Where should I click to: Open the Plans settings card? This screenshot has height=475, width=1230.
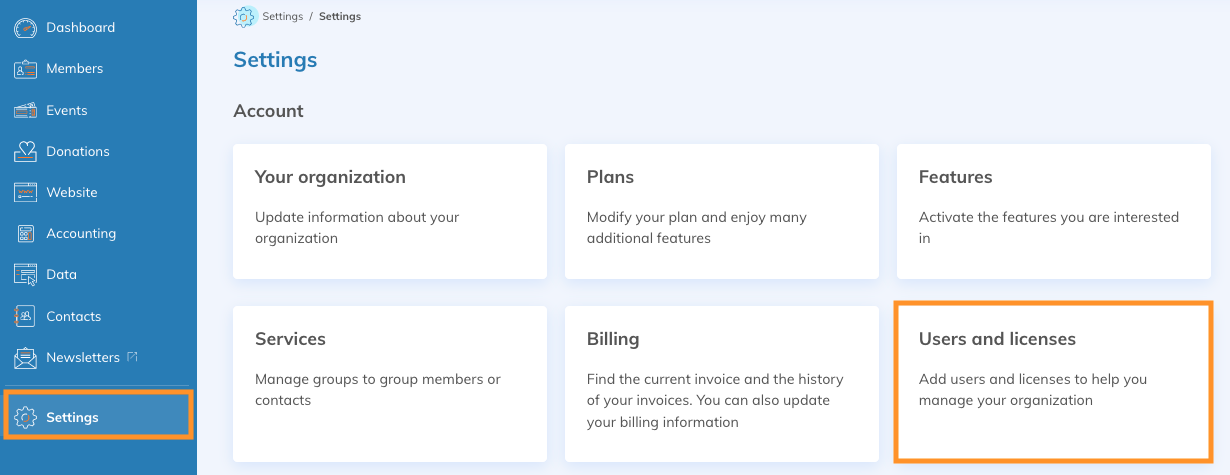coord(721,211)
